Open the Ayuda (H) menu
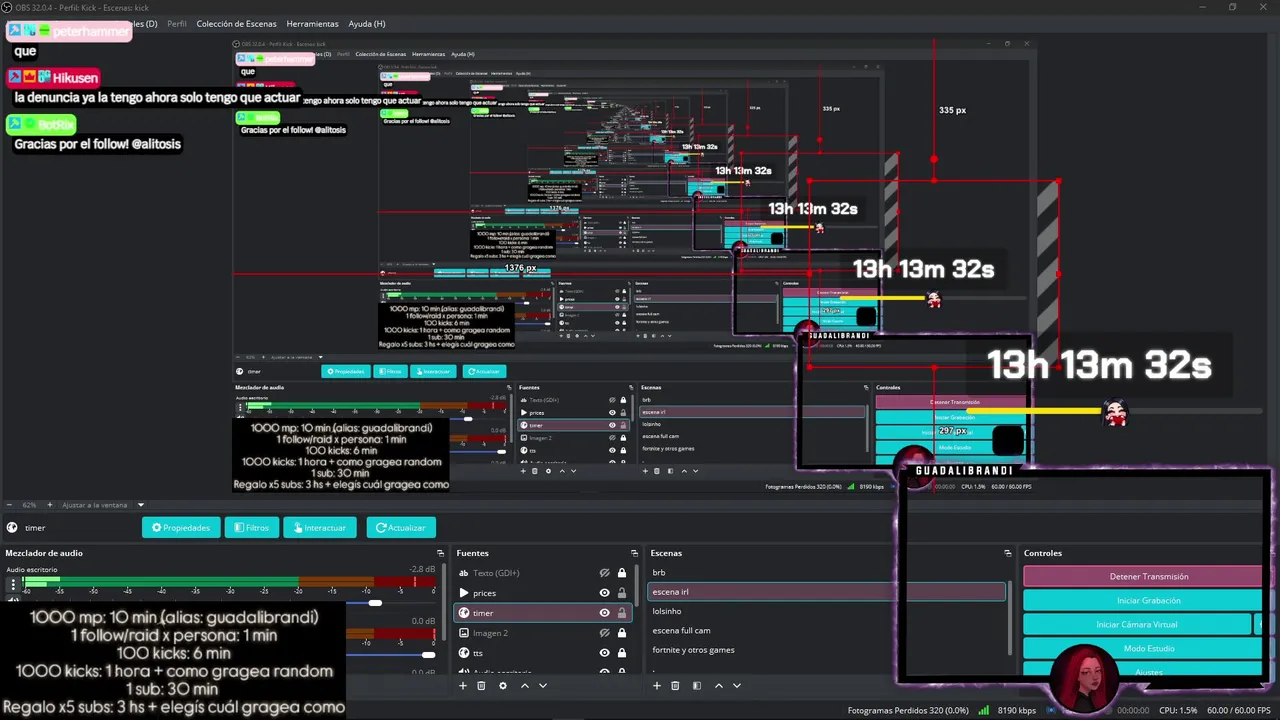Viewport: 1280px width, 720px height. [x=367, y=24]
